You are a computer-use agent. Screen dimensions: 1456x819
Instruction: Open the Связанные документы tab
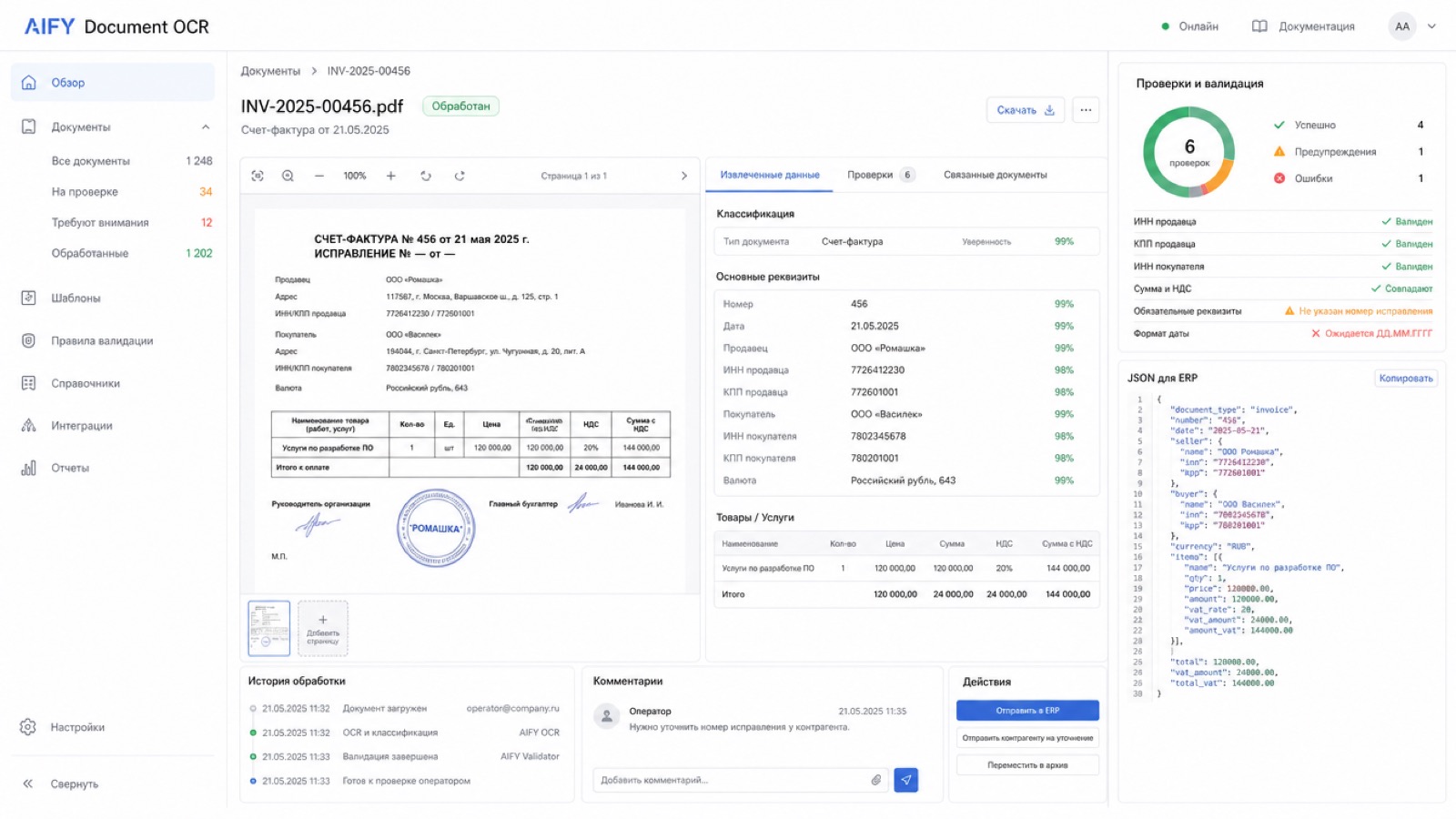click(995, 175)
